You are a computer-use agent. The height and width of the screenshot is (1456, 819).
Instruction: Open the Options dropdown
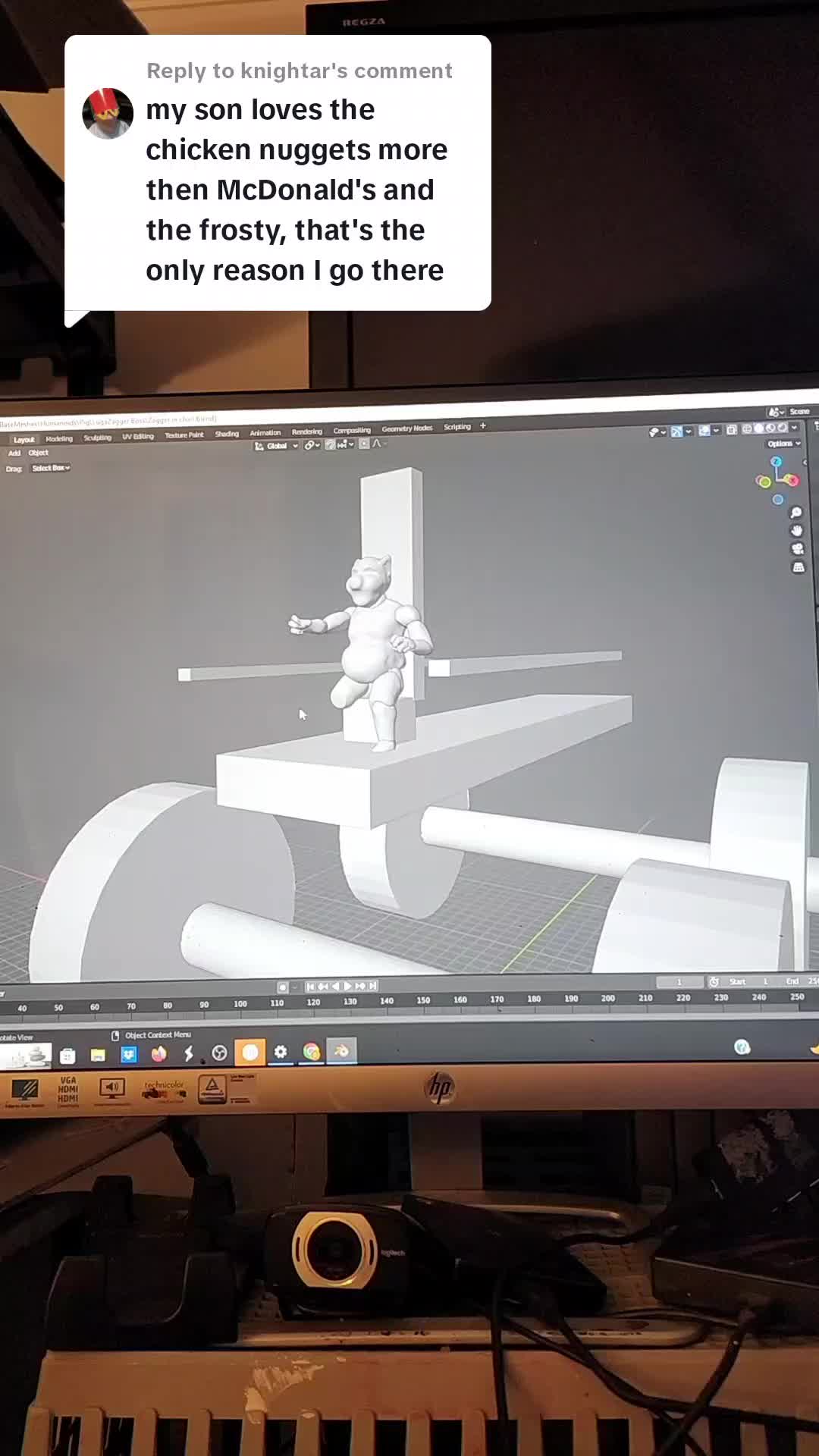(784, 444)
